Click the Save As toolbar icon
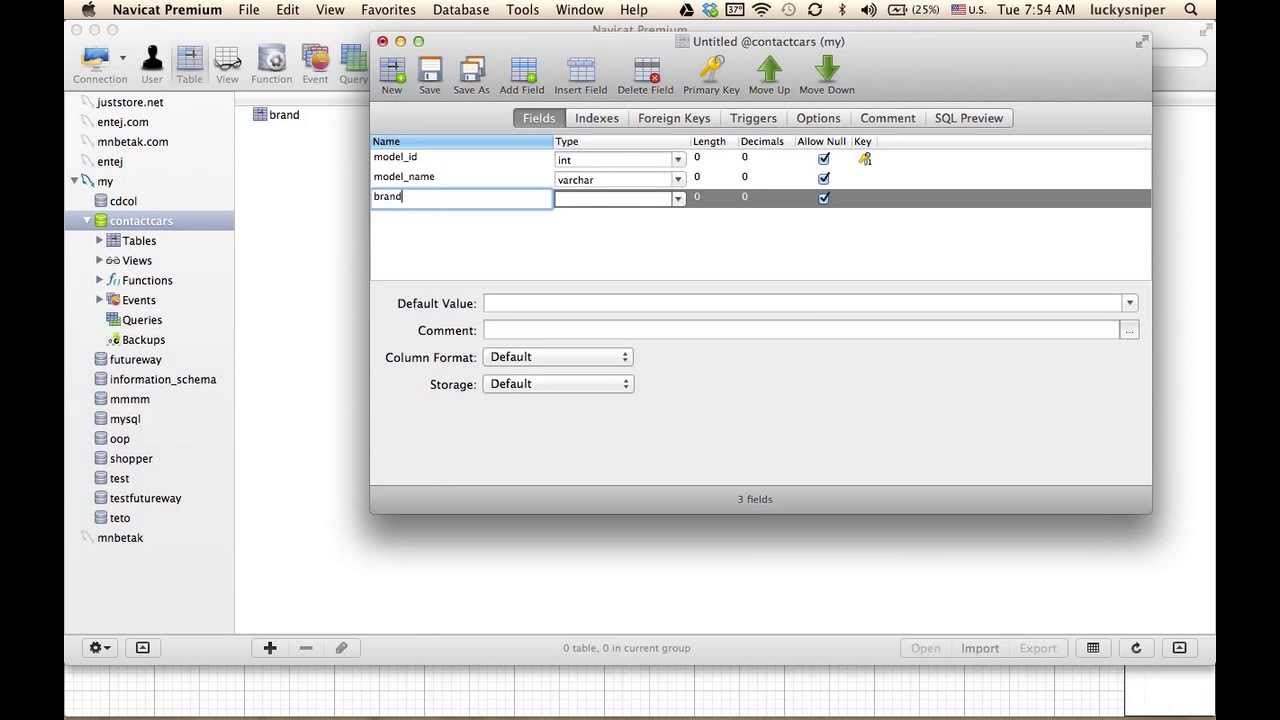1280x720 pixels. pyautogui.click(x=471, y=69)
